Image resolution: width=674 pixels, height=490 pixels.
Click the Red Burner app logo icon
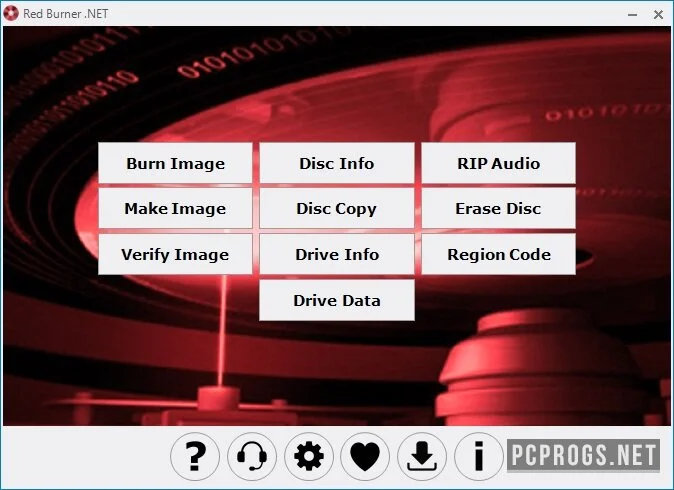(x=11, y=13)
